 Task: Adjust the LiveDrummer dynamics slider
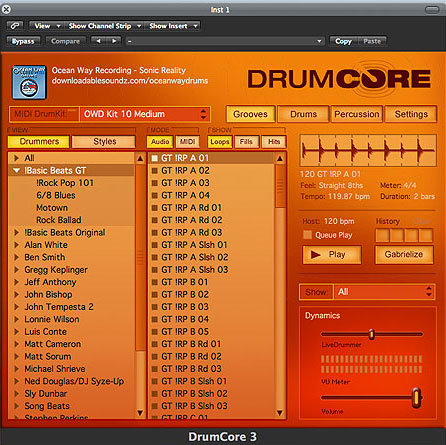coord(372,334)
